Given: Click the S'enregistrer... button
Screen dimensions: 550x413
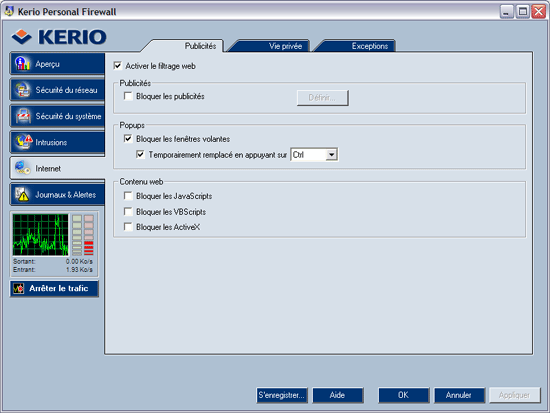Looking at the screenshot, I should (282, 395).
